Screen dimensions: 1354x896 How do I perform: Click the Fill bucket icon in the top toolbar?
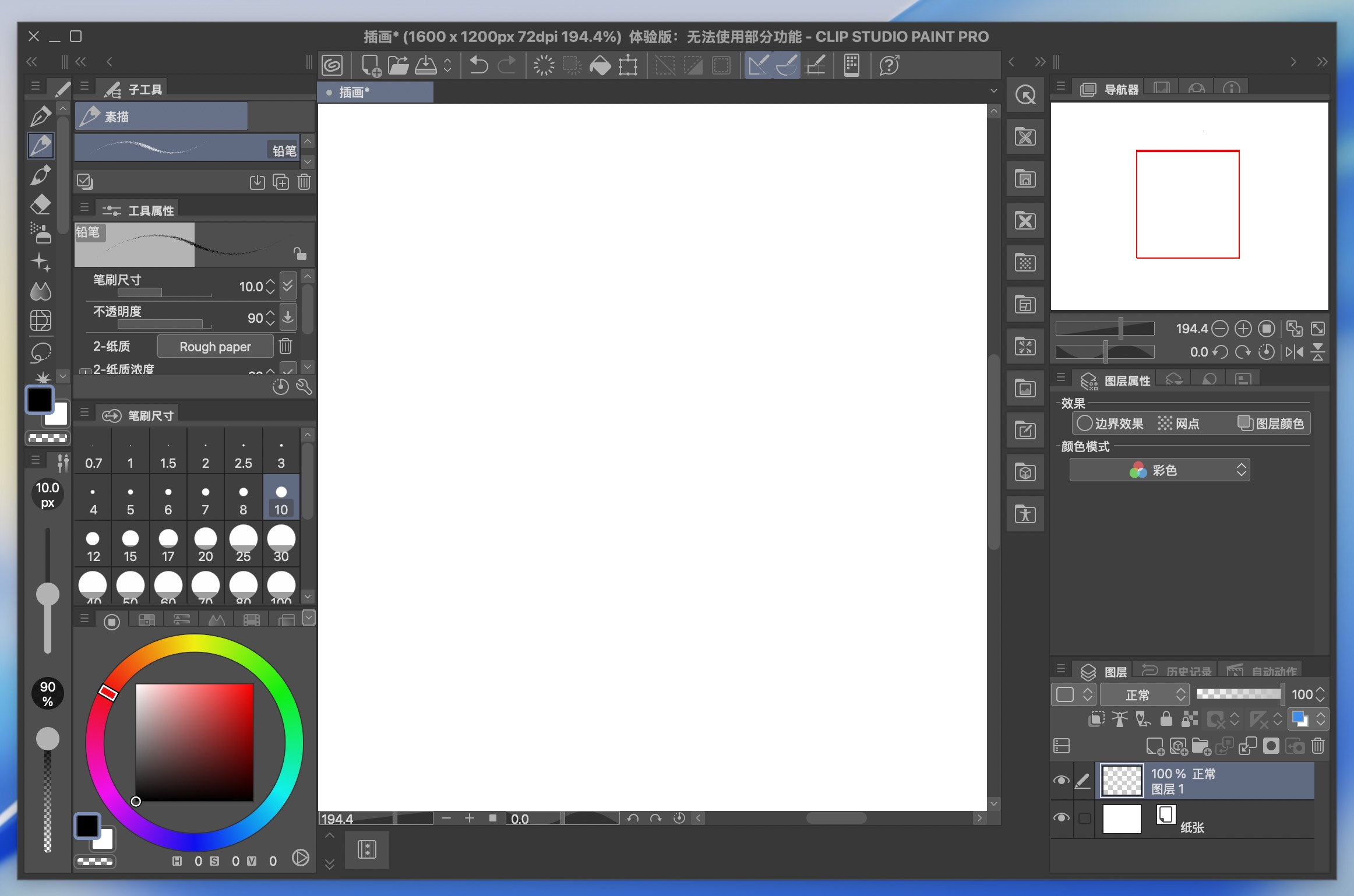601,65
